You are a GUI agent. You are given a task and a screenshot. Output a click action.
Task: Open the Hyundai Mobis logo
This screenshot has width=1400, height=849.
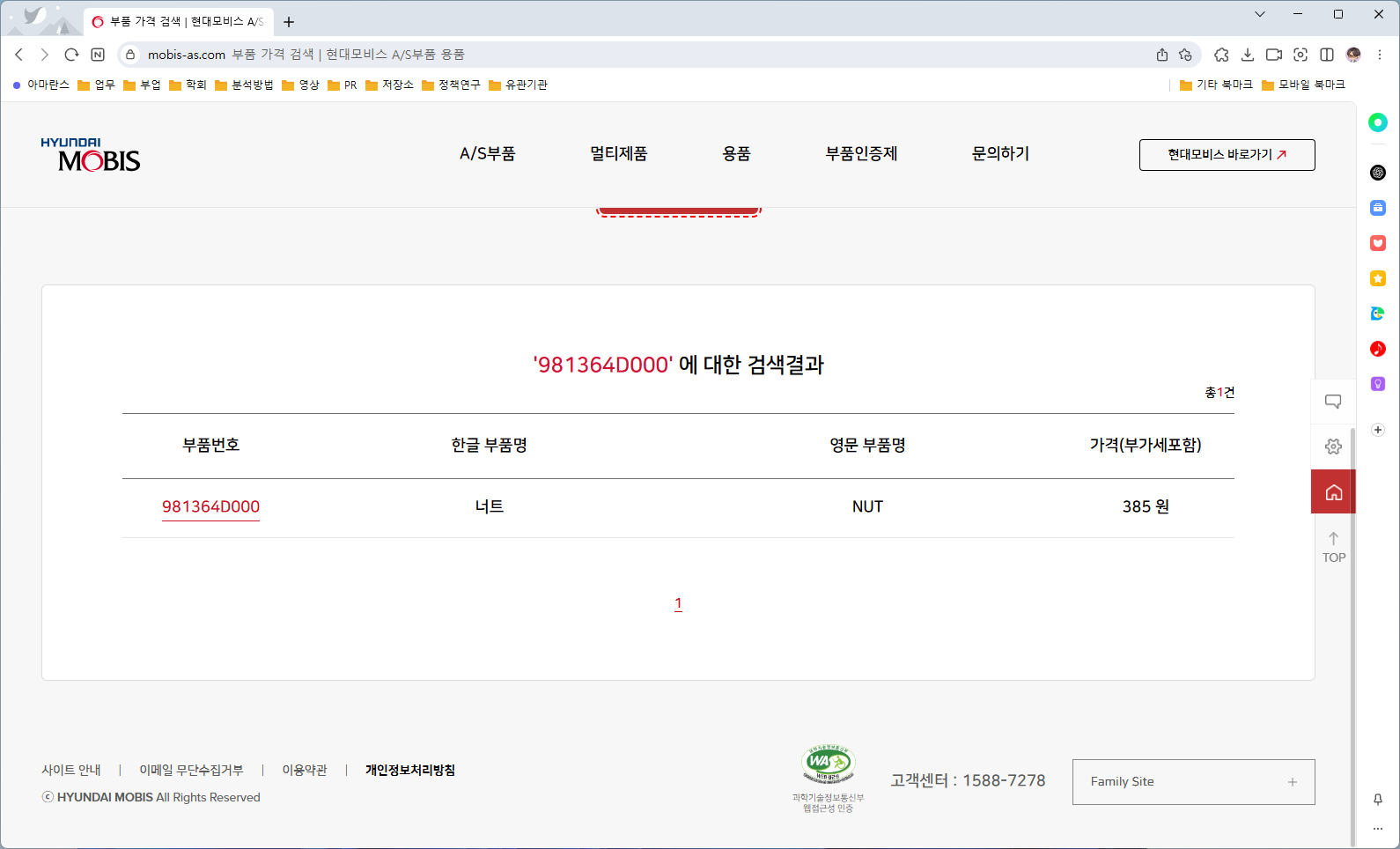click(91, 154)
